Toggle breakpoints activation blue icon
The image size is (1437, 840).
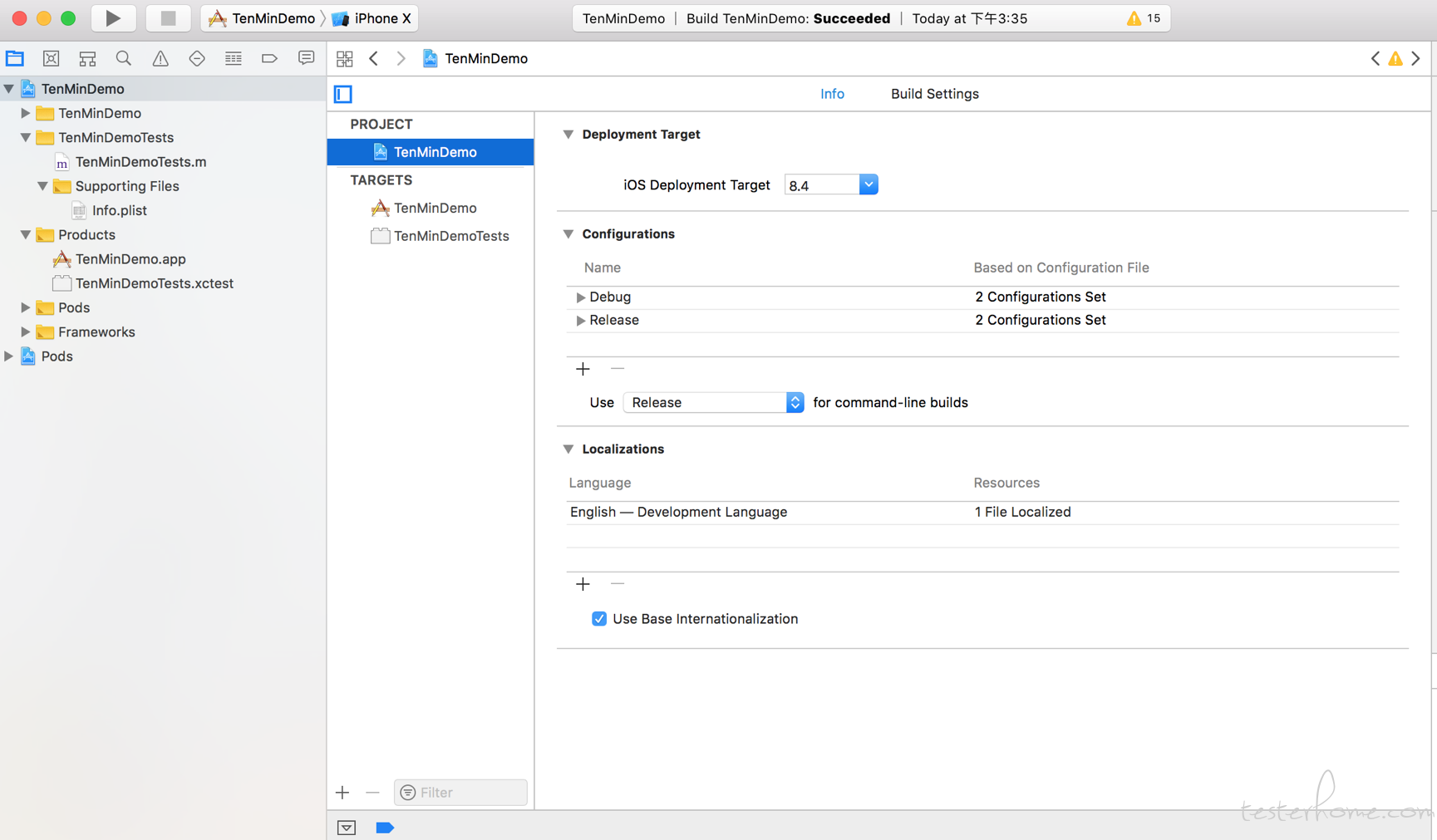(x=385, y=828)
